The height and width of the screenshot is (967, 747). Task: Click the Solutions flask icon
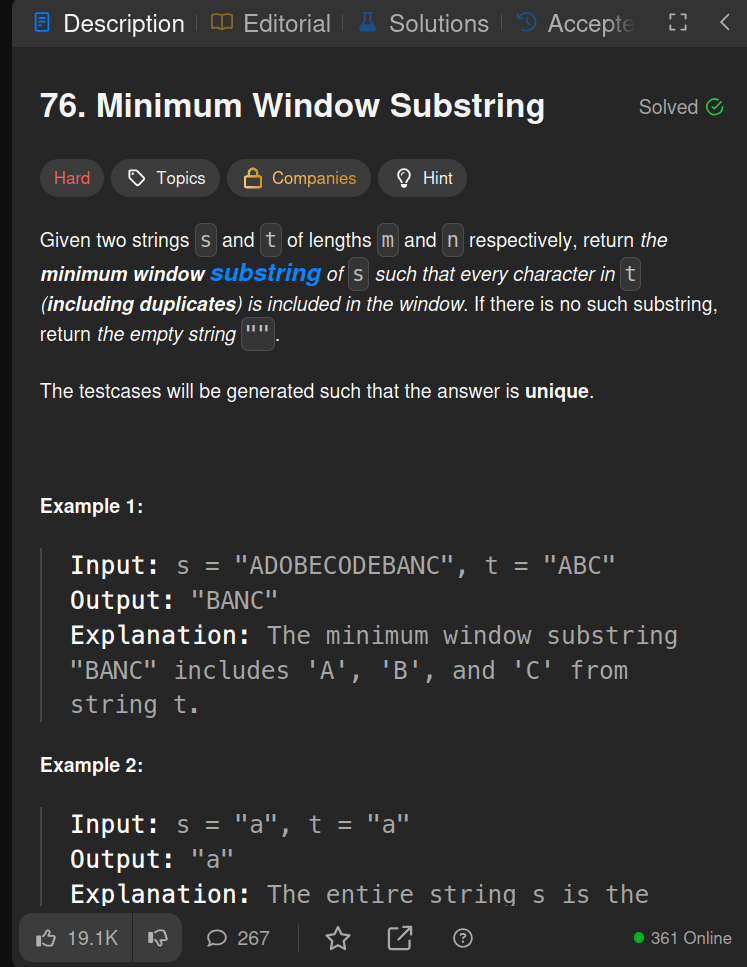pos(368,23)
